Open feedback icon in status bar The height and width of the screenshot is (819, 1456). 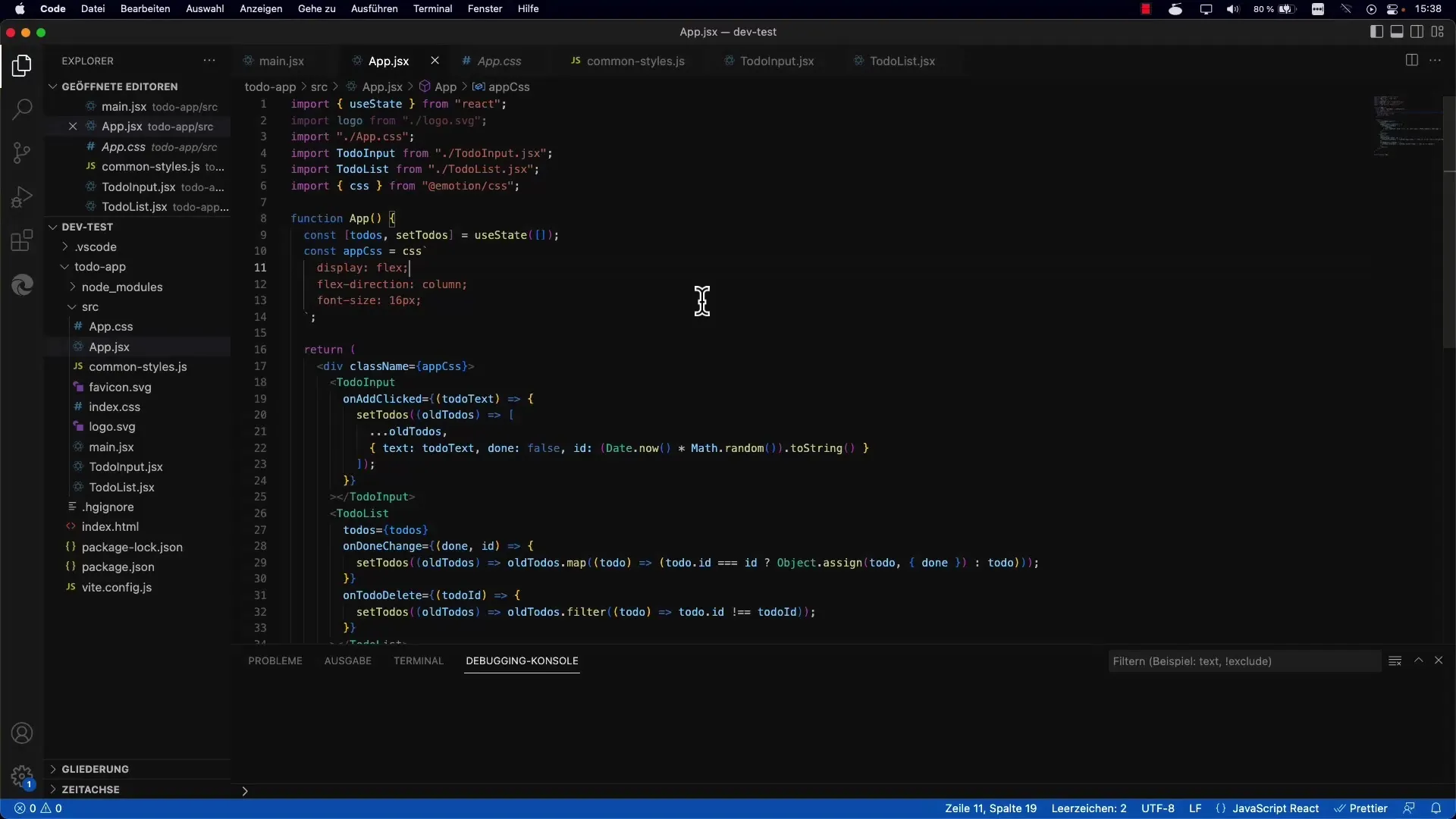pos(1410,808)
